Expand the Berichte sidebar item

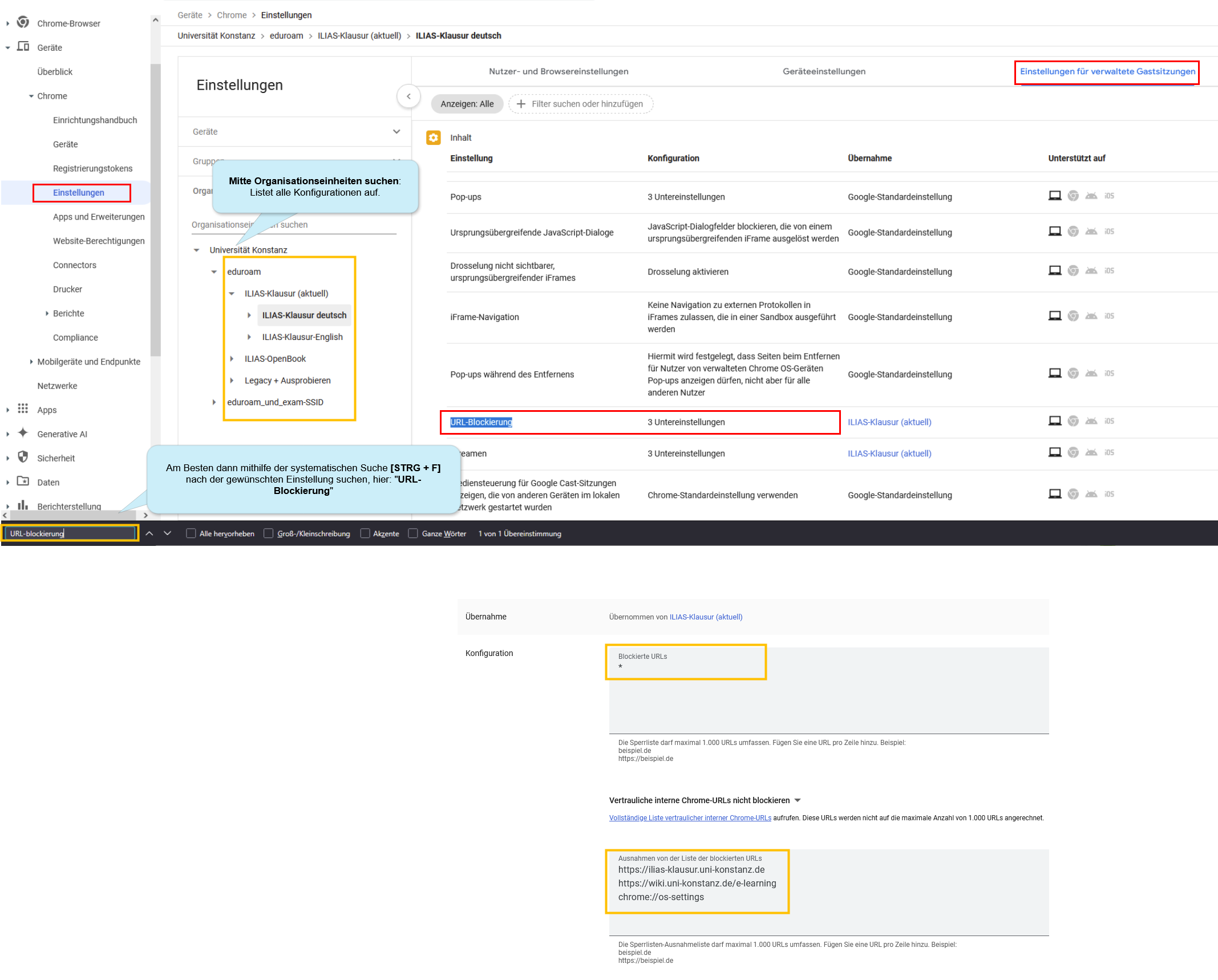pyautogui.click(x=47, y=313)
